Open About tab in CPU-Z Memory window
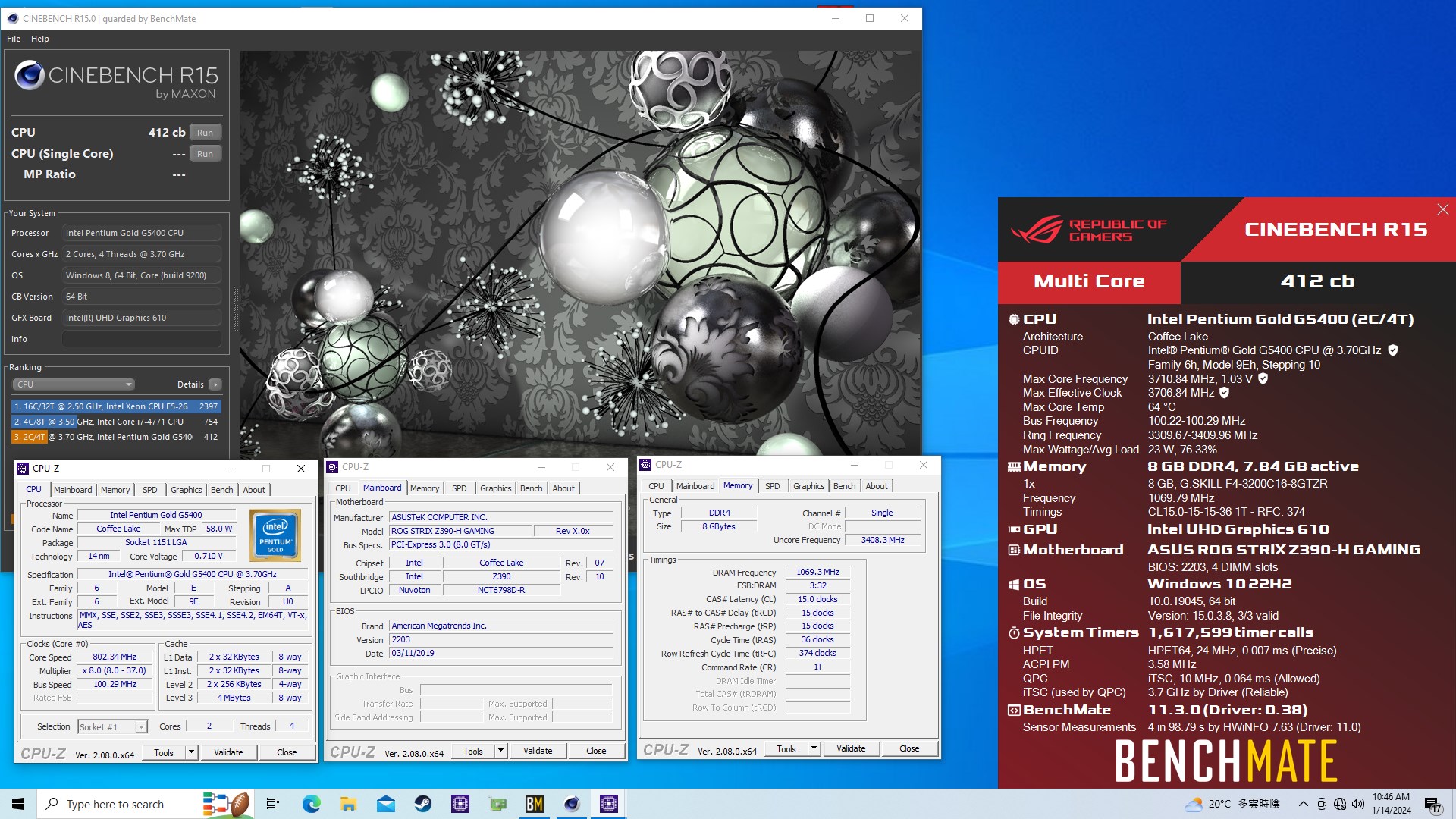 pyautogui.click(x=877, y=486)
